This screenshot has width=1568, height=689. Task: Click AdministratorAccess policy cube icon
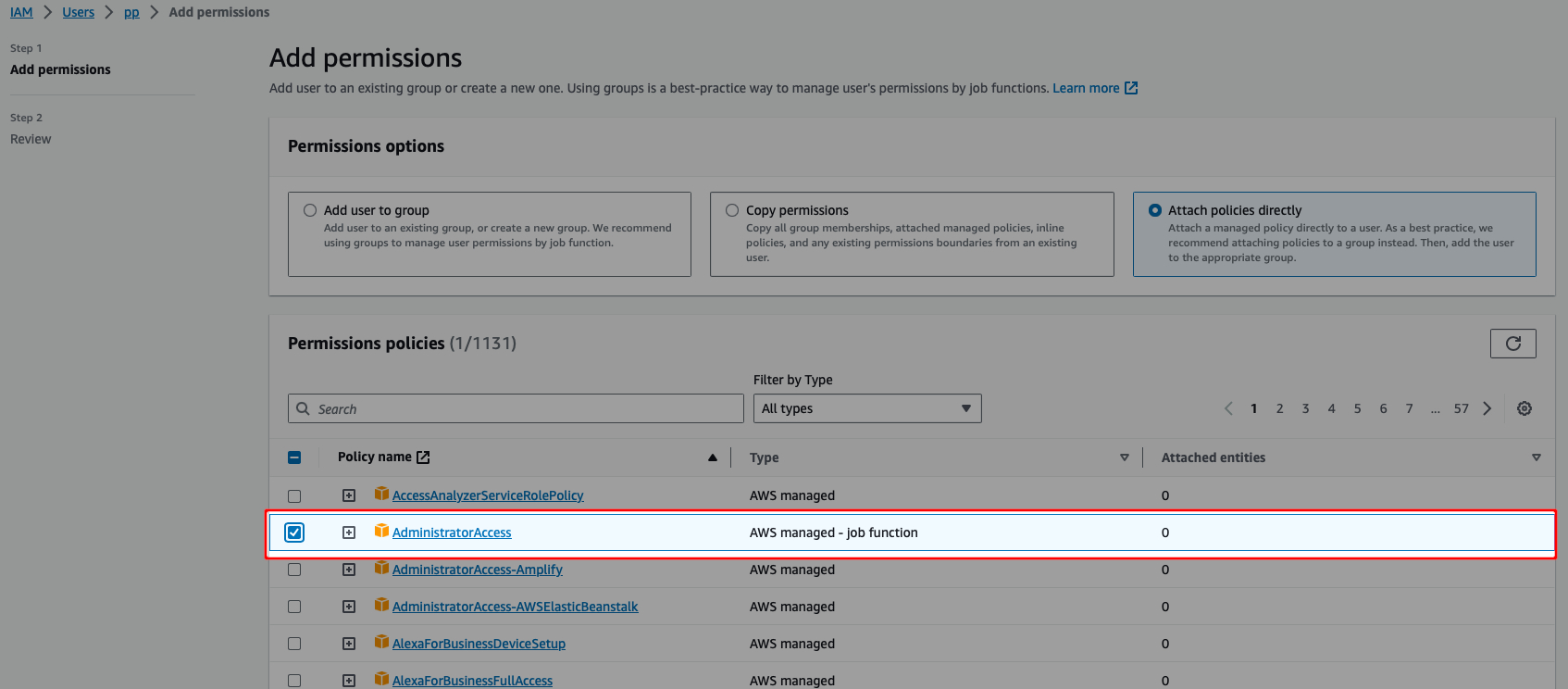tap(381, 531)
